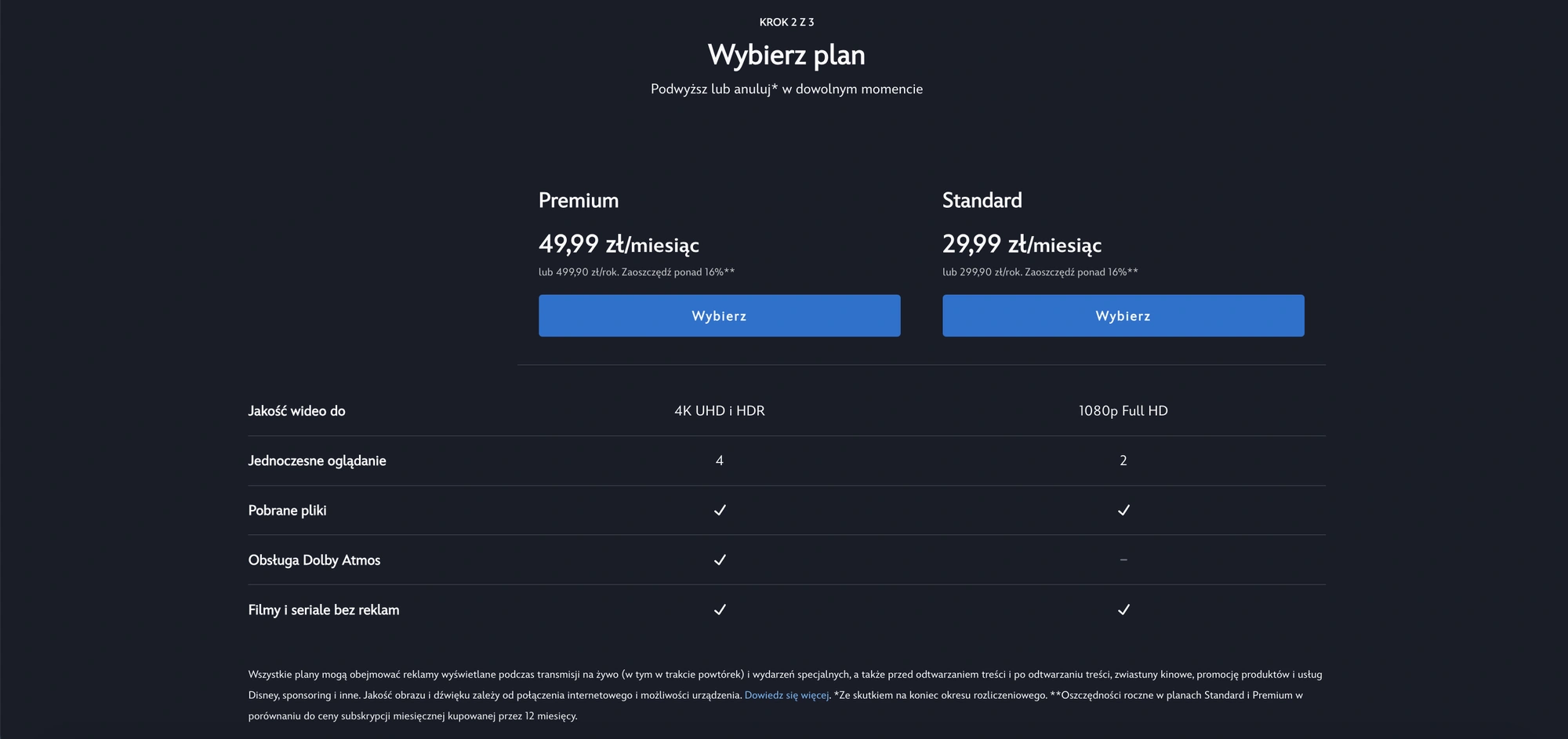The height and width of the screenshot is (739, 1568).
Task: Click Premium checkmark for Filmy i seriale bez reklam
Action: pyautogui.click(x=720, y=610)
